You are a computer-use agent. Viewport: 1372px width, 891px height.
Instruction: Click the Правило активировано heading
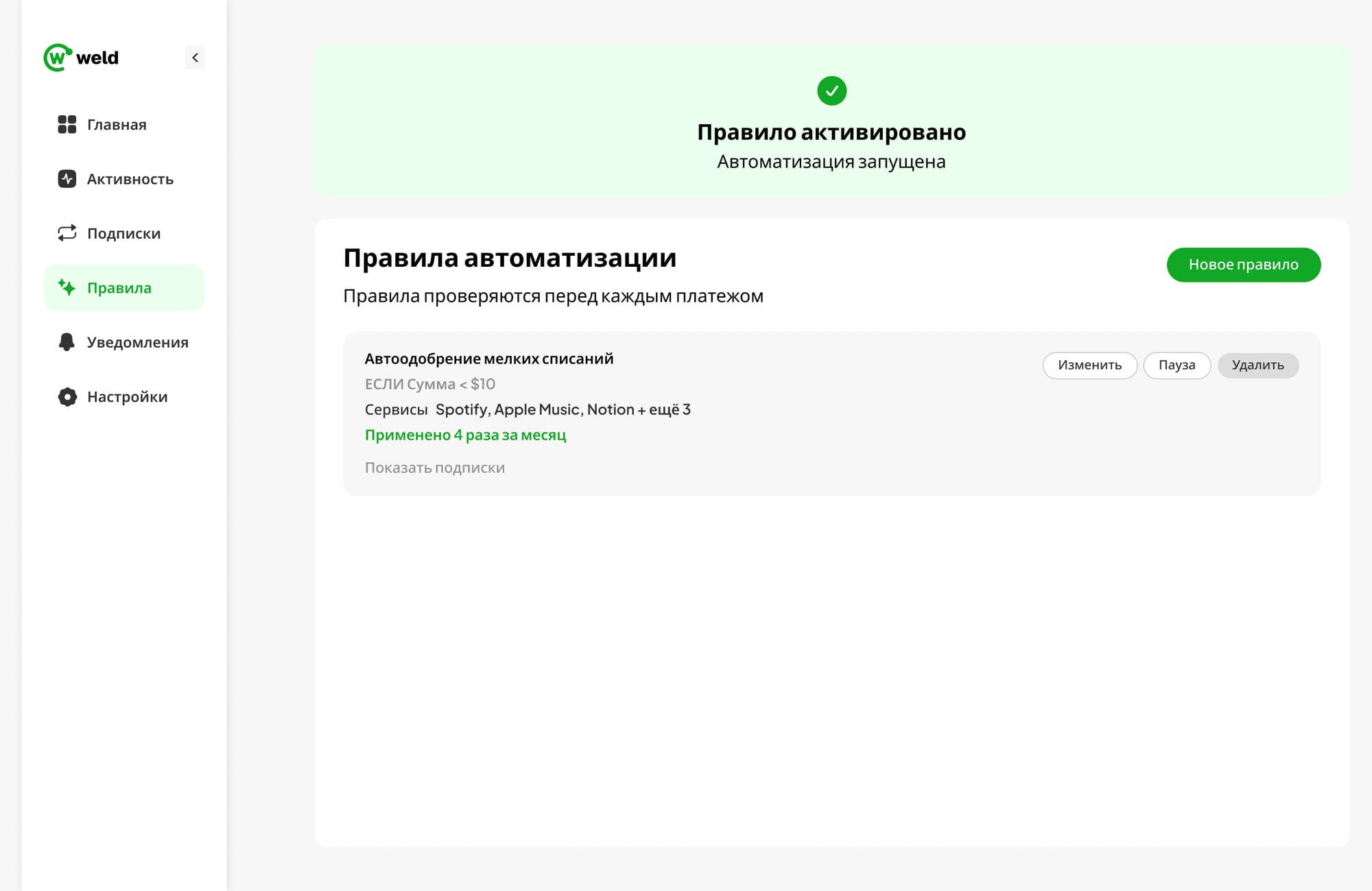click(831, 132)
